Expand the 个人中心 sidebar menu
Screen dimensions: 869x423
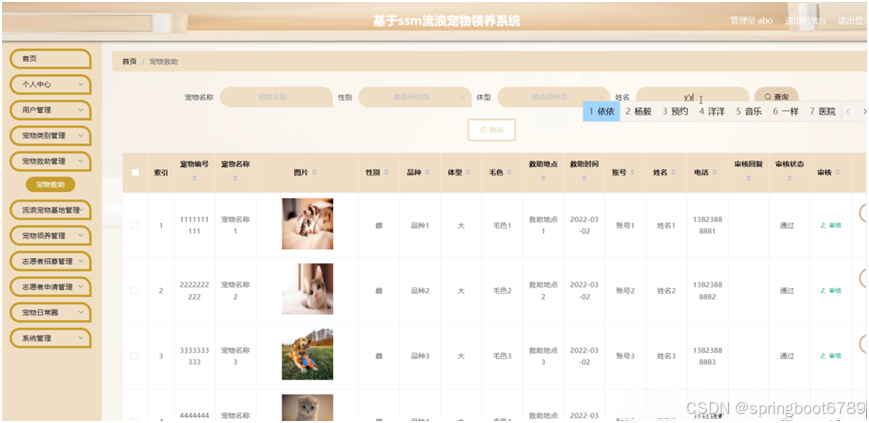tap(50, 84)
